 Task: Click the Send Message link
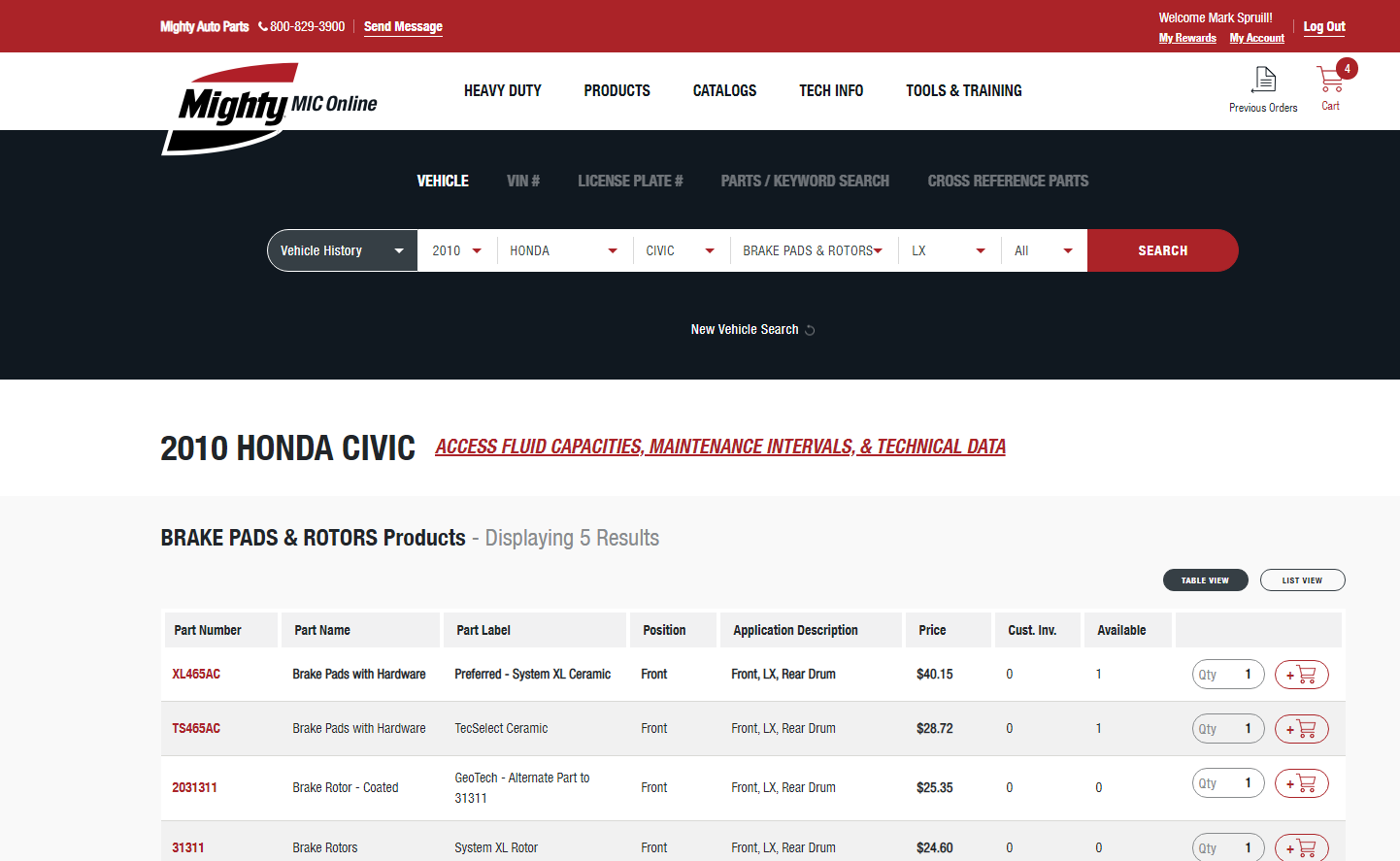click(x=403, y=27)
